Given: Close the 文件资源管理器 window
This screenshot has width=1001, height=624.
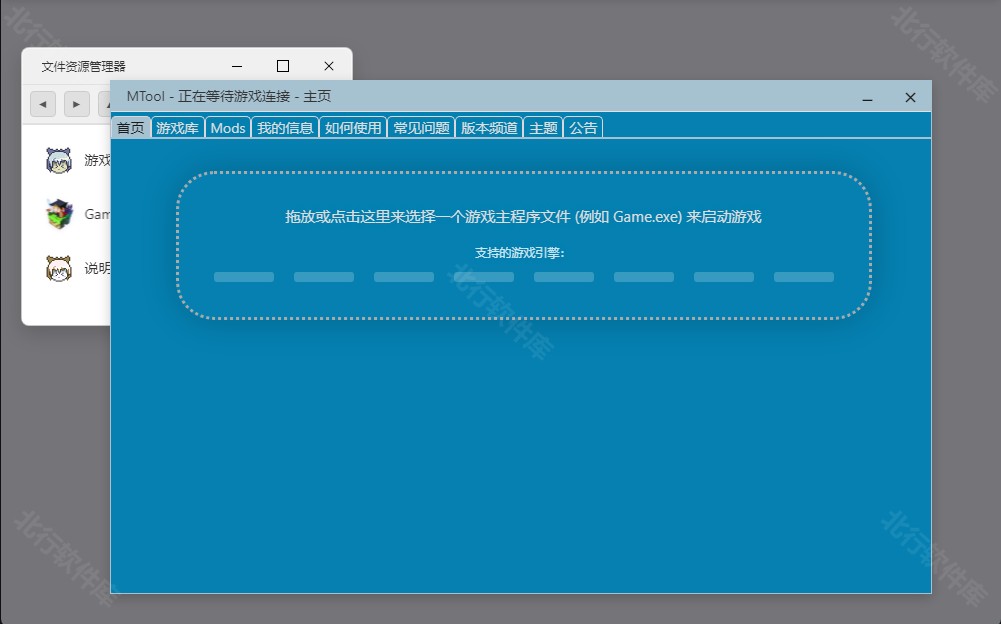Looking at the screenshot, I should tap(328, 66).
